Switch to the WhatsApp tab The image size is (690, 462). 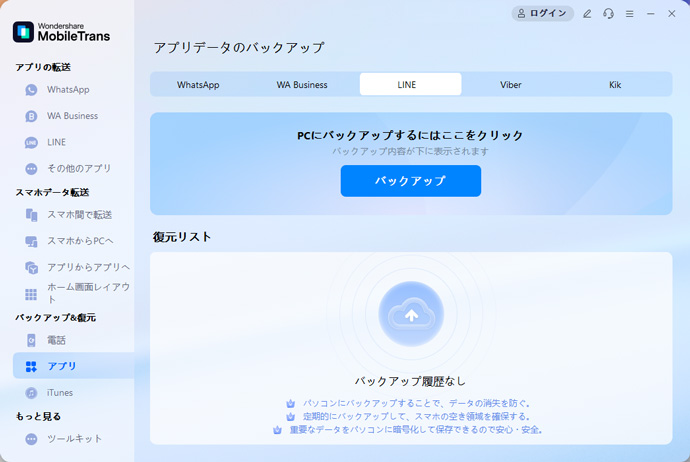click(x=198, y=84)
